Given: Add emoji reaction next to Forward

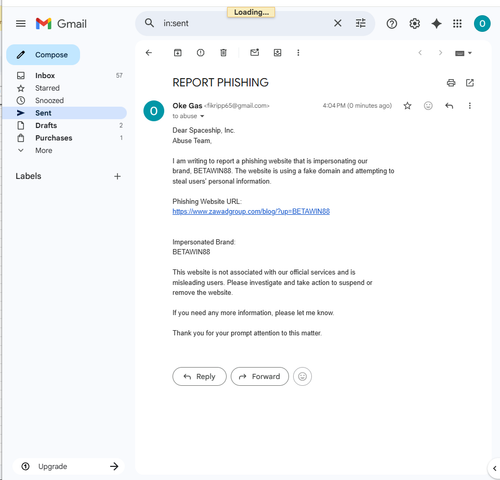Looking at the screenshot, I should [x=302, y=377].
